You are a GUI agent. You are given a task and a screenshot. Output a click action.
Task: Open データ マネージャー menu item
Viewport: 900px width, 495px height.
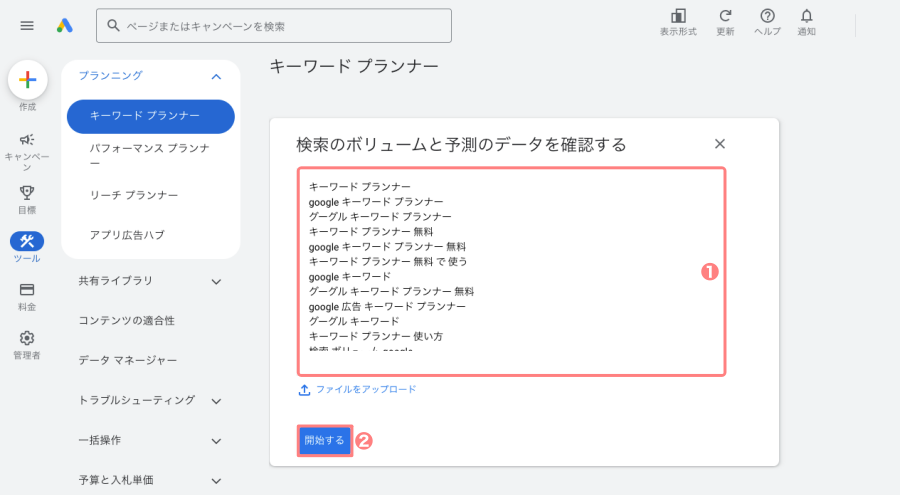[x=128, y=360]
